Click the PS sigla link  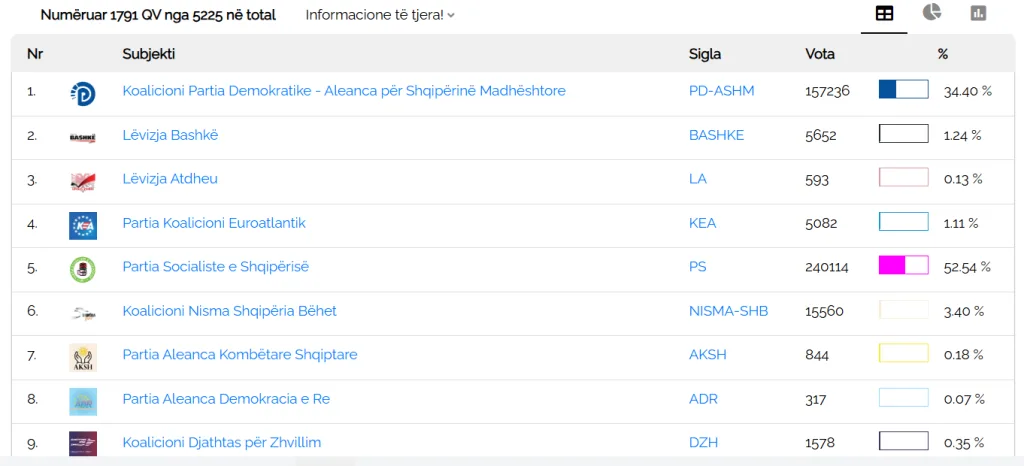tap(697, 267)
